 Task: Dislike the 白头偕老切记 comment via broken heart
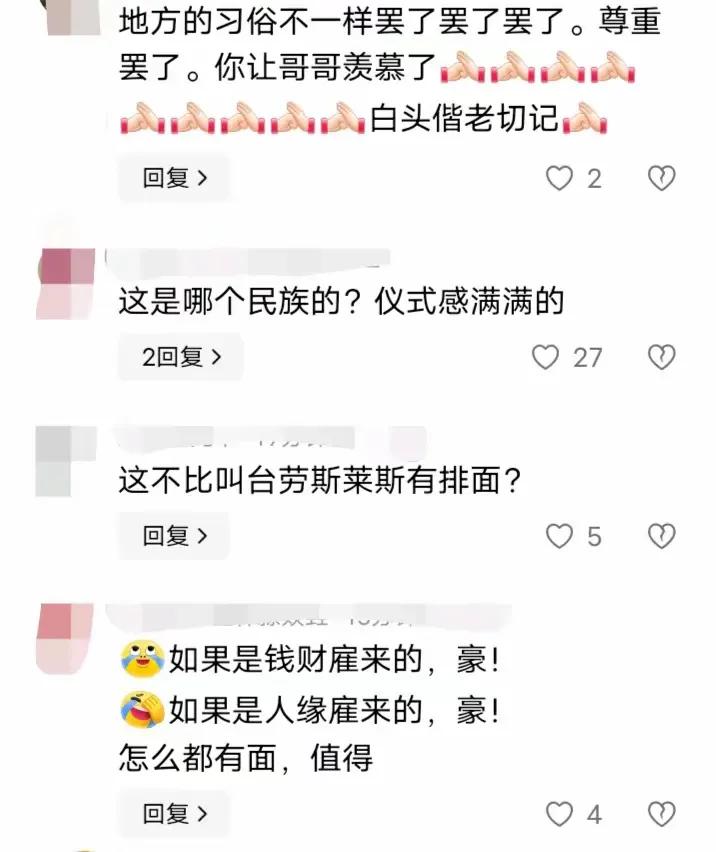click(x=661, y=178)
